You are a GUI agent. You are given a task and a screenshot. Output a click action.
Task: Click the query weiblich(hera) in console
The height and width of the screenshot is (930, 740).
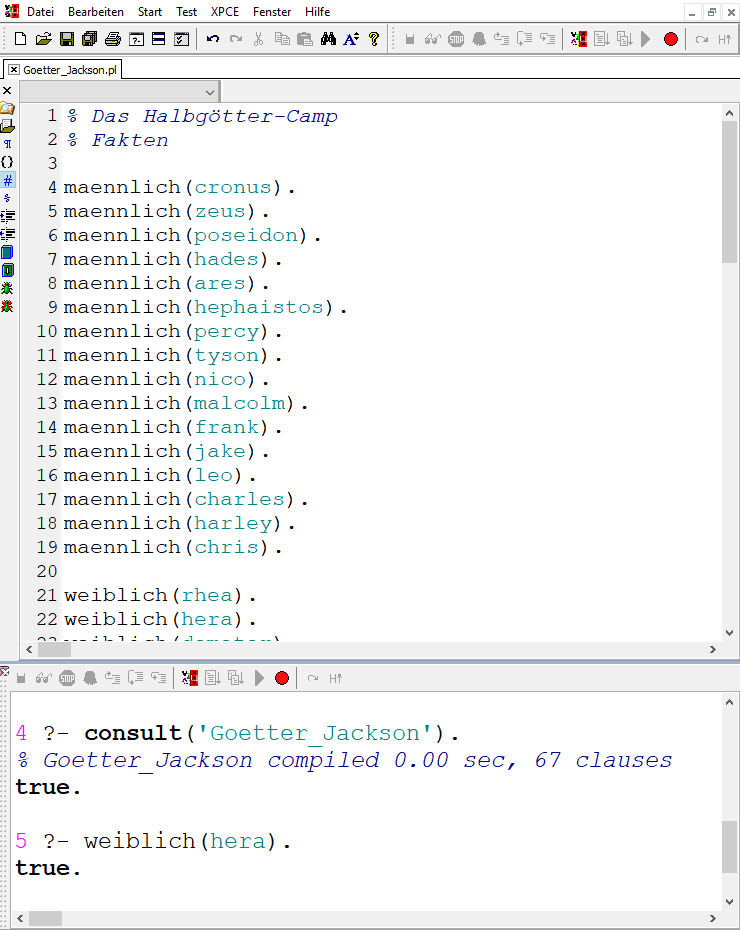(x=187, y=841)
